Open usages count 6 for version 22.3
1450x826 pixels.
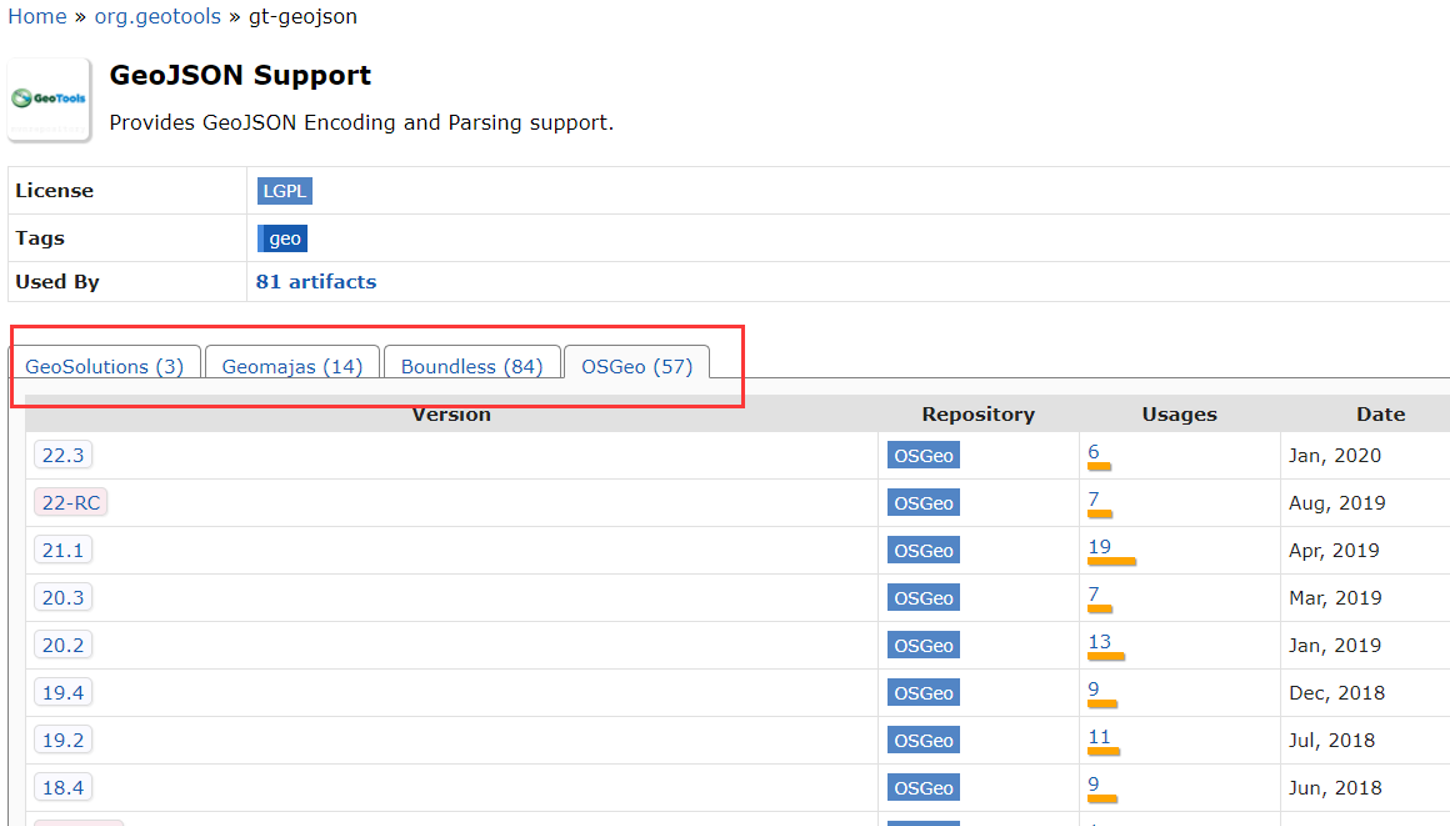coord(1094,452)
